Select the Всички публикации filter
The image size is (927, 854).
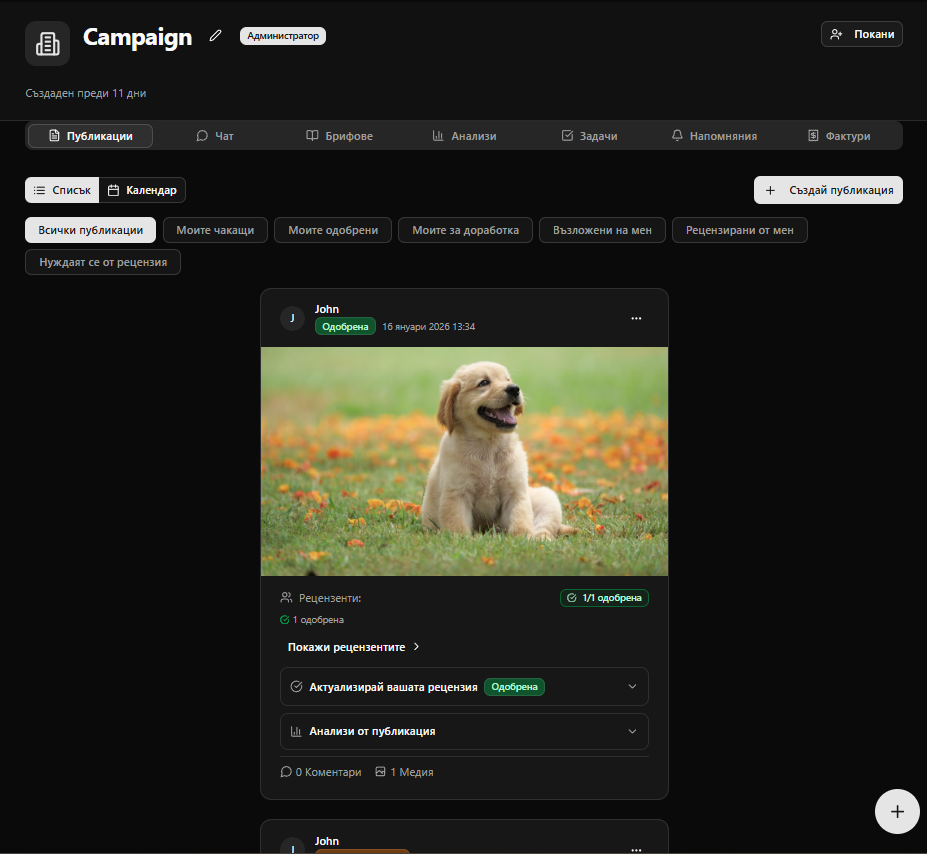tap(90, 230)
